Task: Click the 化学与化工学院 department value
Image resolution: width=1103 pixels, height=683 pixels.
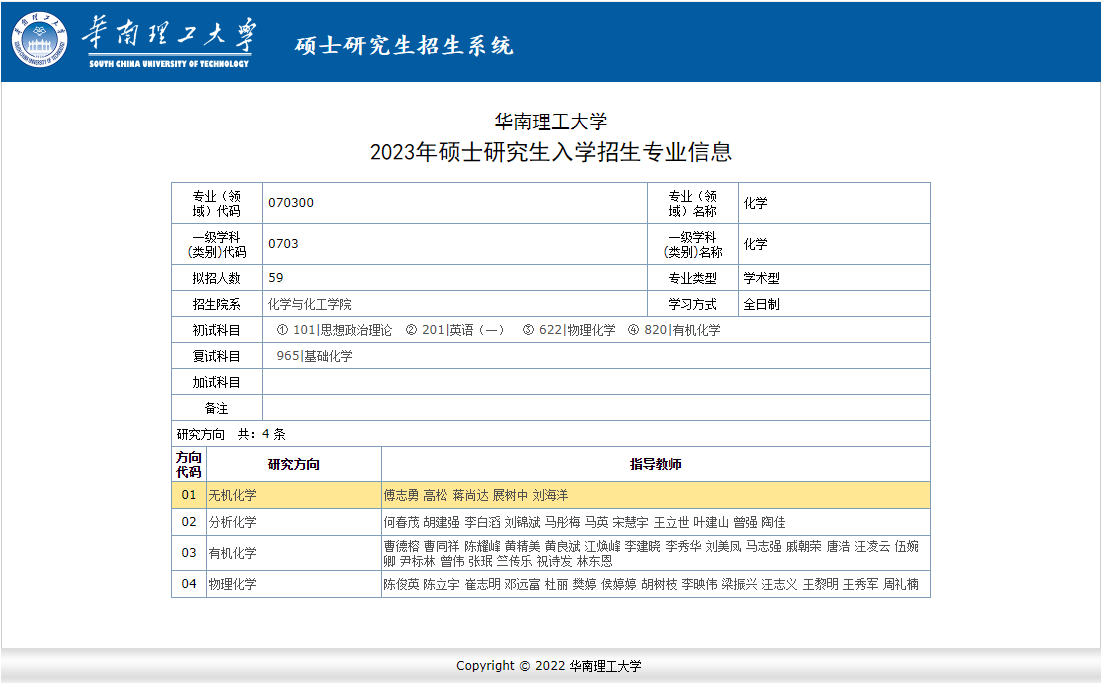Action: (310, 304)
